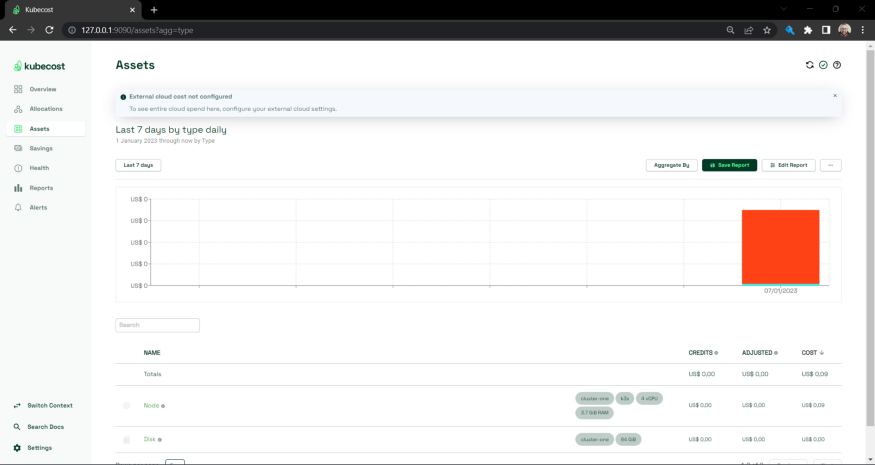Open the help question mark icon
The height and width of the screenshot is (465, 875).
point(837,65)
